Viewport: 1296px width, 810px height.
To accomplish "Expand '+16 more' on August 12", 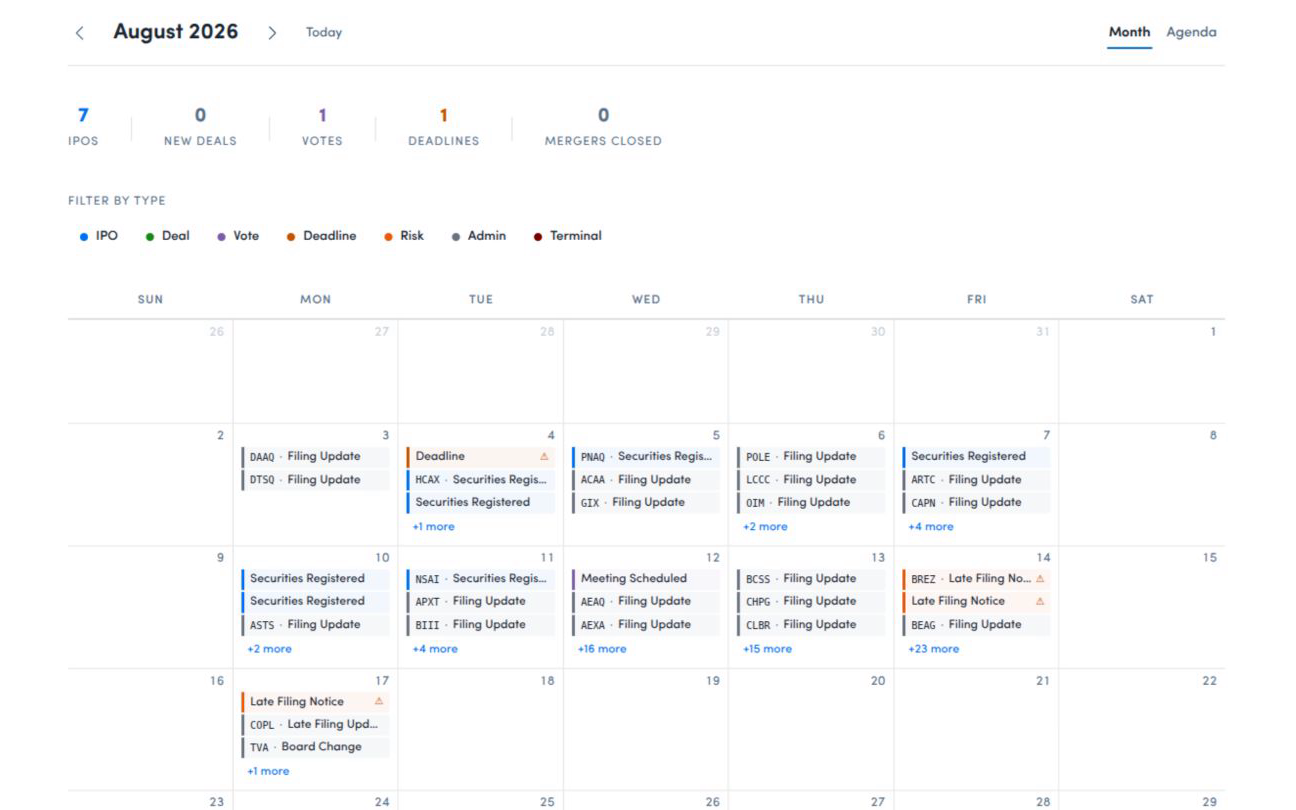I will [602, 649].
